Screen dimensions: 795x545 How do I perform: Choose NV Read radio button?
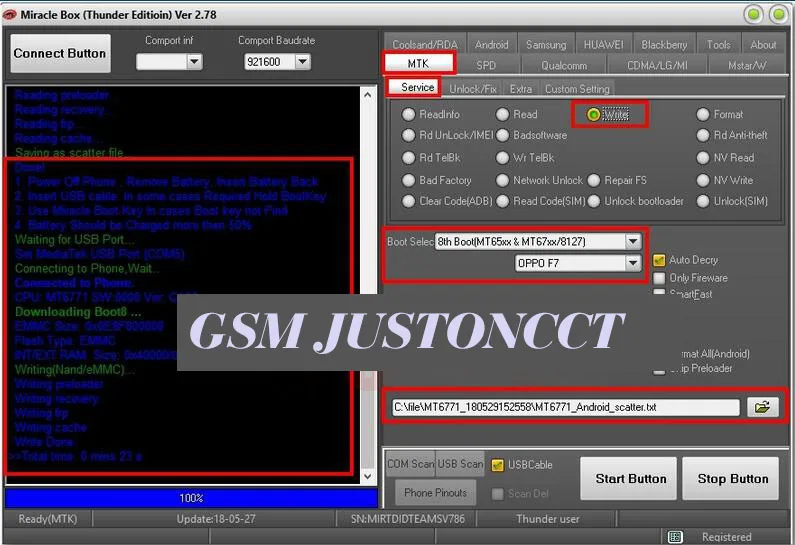coord(703,158)
